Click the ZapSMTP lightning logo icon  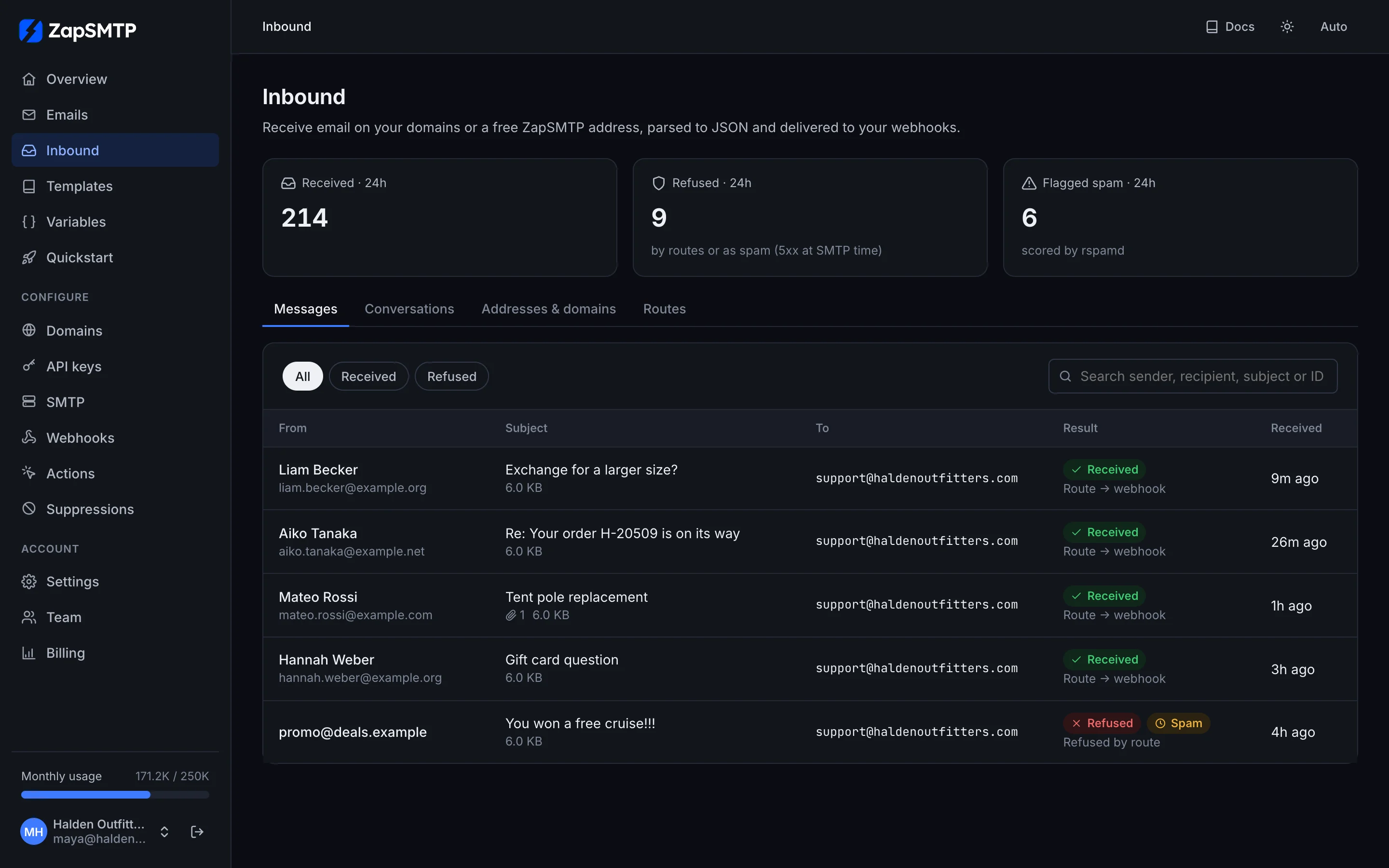tap(30, 30)
